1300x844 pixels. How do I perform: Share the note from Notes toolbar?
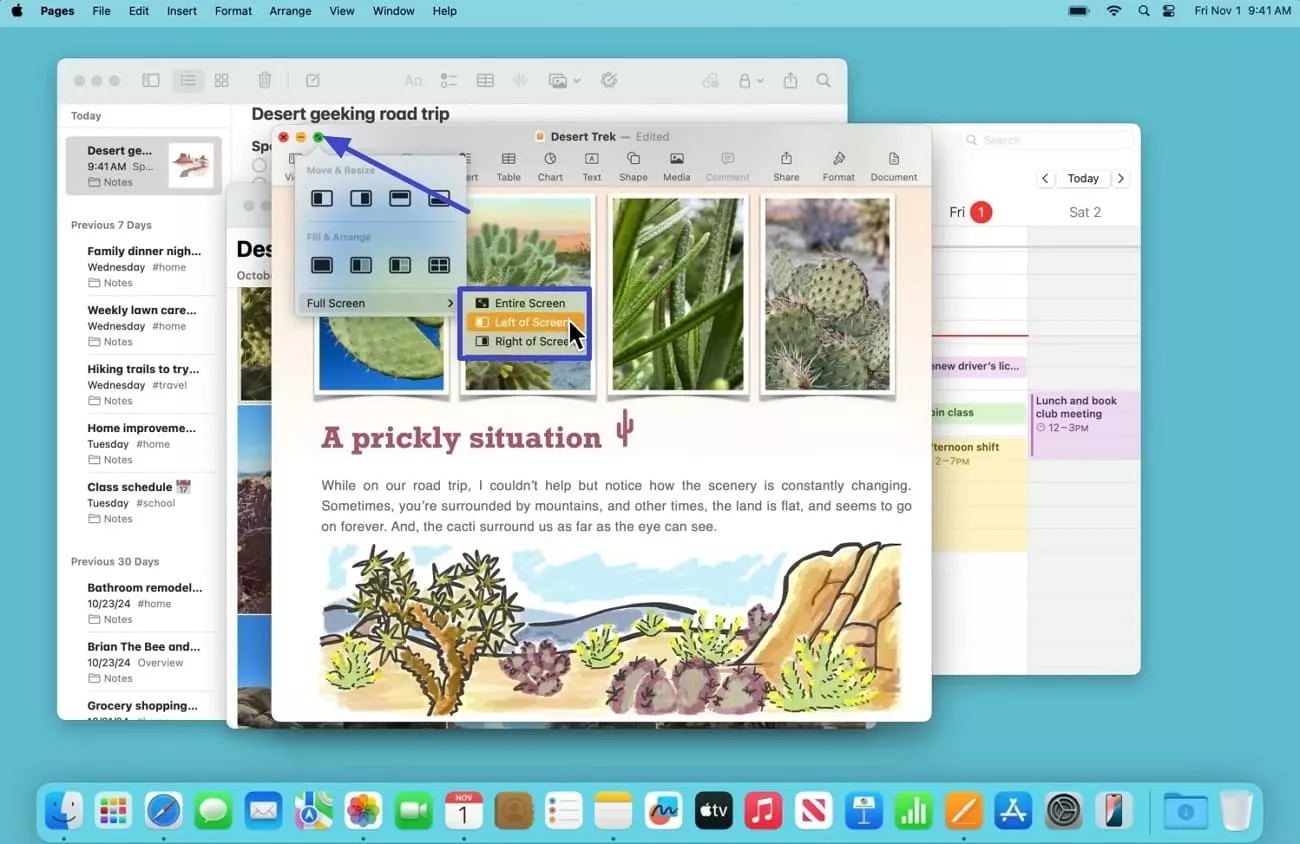790,81
